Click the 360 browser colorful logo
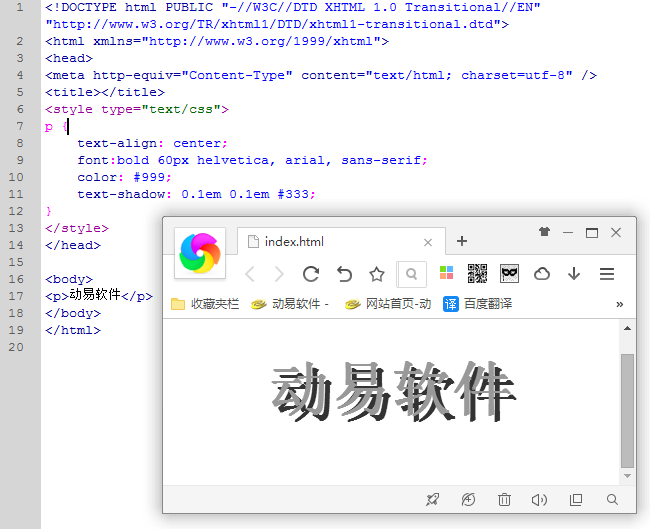This screenshot has height=529, width=650. click(x=199, y=253)
